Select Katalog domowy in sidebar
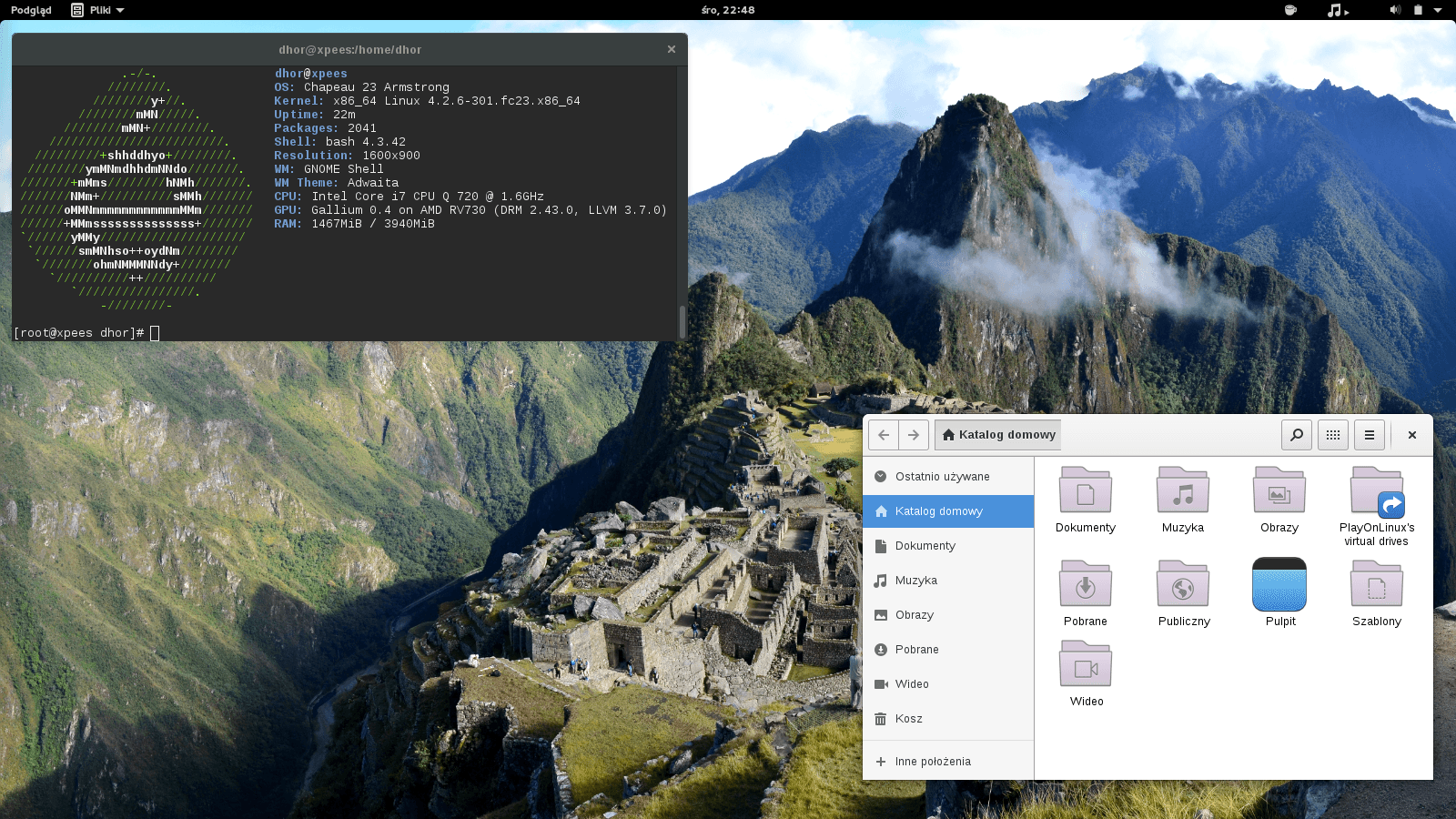 tap(948, 511)
